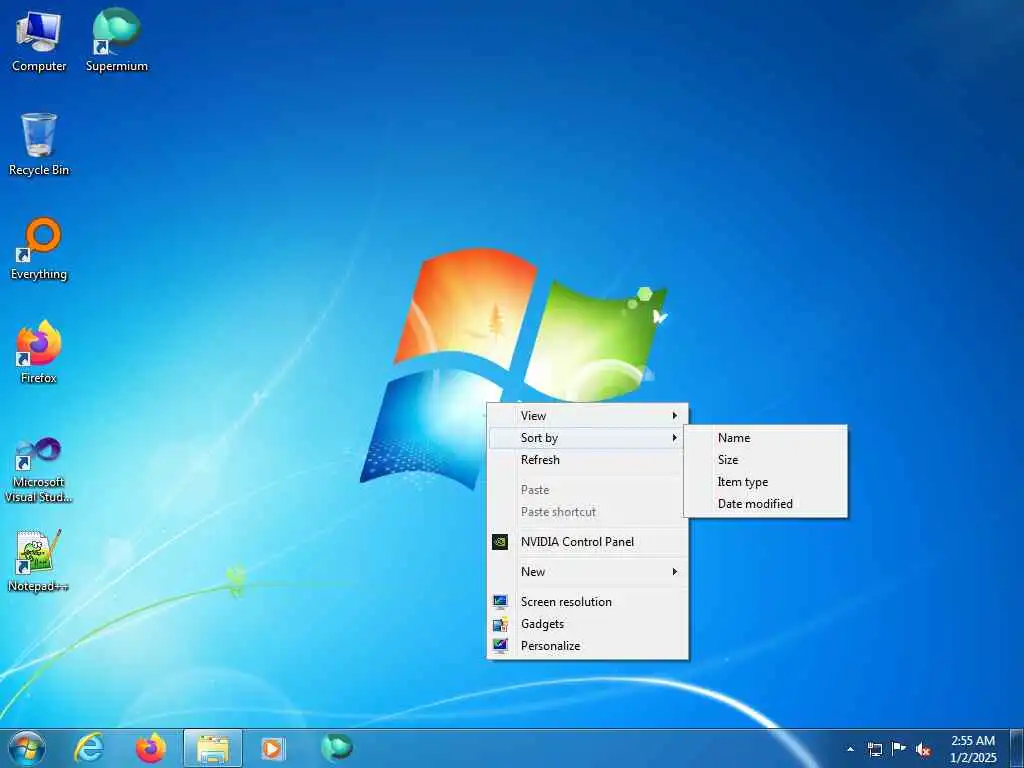Select the Everything search shortcut icon
The width and height of the screenshot is (1024, 768).
pos(39,249)
